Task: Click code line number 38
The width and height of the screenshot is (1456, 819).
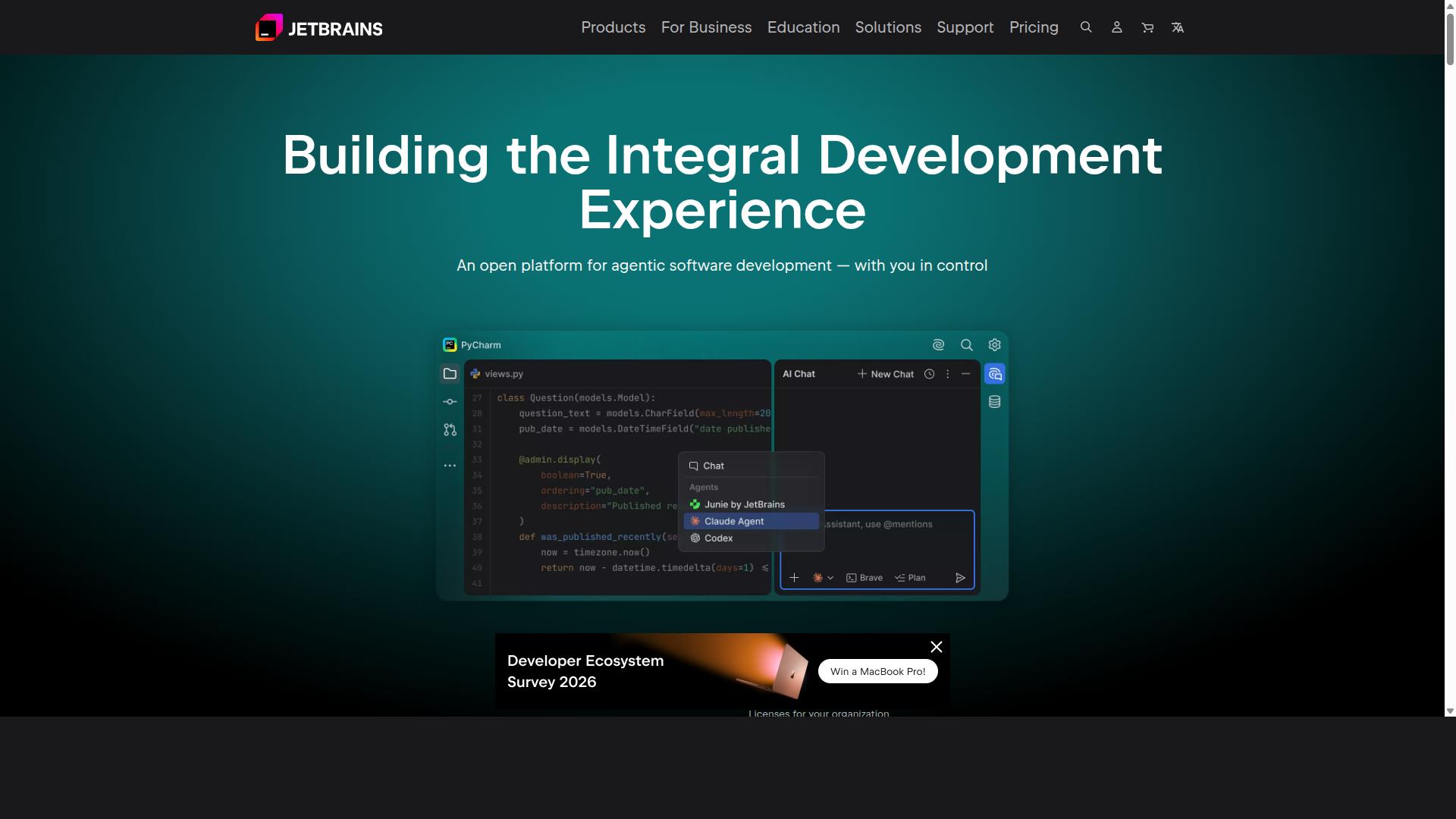Action: [477, 537]
